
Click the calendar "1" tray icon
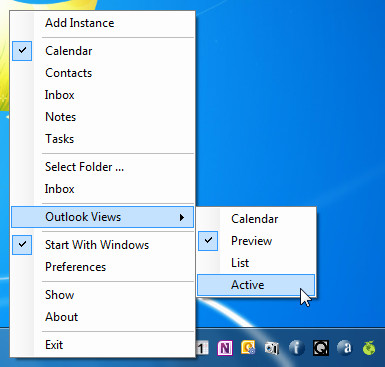point(202,348)
